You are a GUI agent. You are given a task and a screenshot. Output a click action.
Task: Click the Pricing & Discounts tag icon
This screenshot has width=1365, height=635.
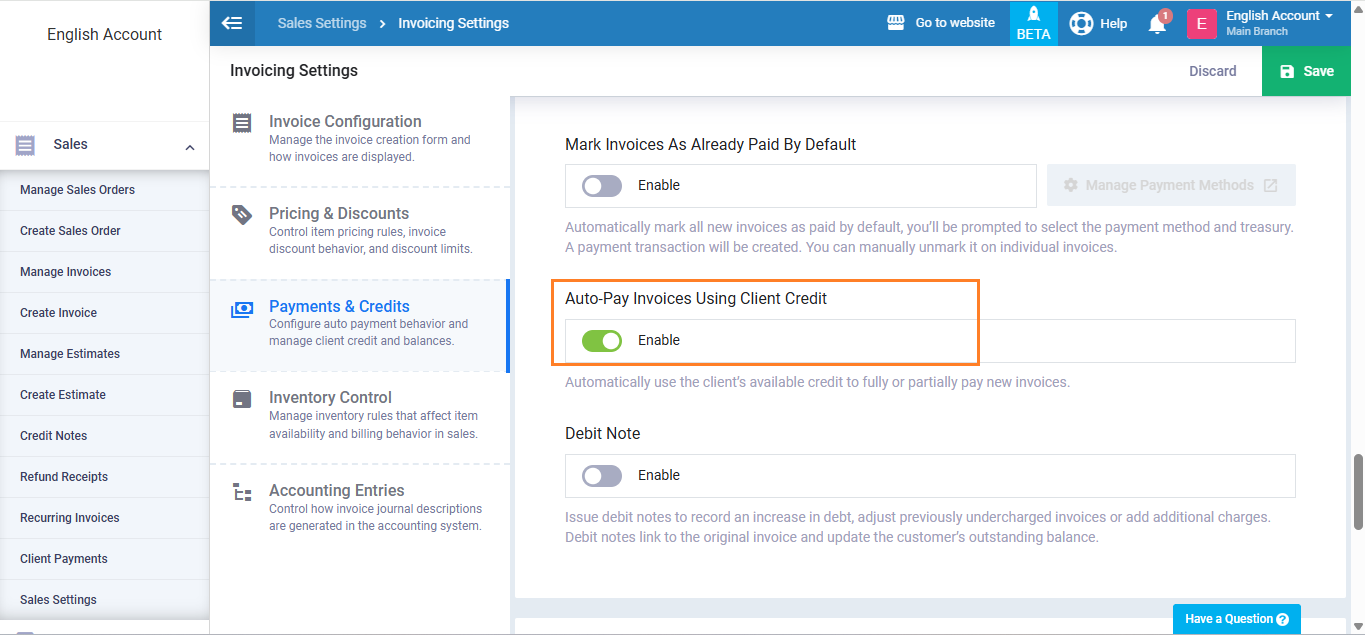click(242, 215)
